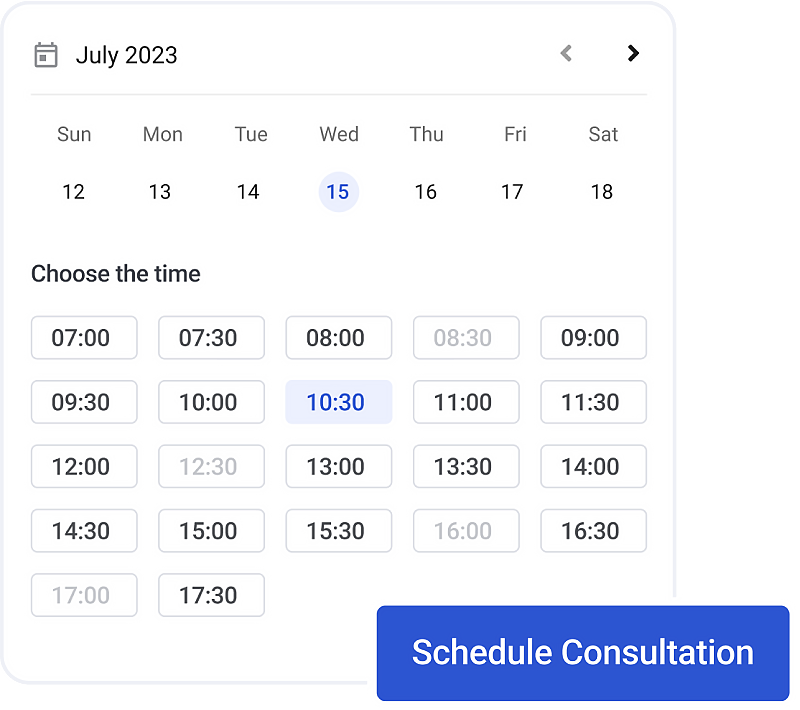Choose Thursday 16 as the date
Viewport: 800px width, 710px height.
click(426, 192)
